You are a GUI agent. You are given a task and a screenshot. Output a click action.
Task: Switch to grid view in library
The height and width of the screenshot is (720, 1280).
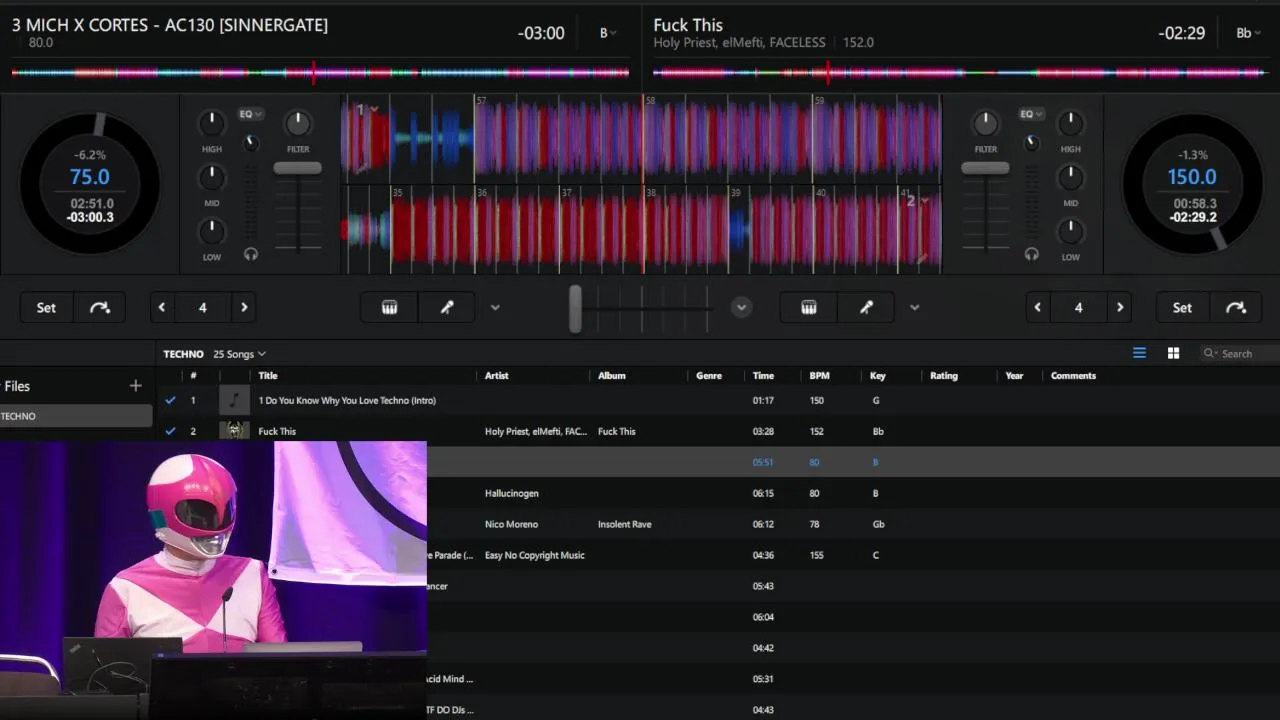click(x=1173, y=353)
